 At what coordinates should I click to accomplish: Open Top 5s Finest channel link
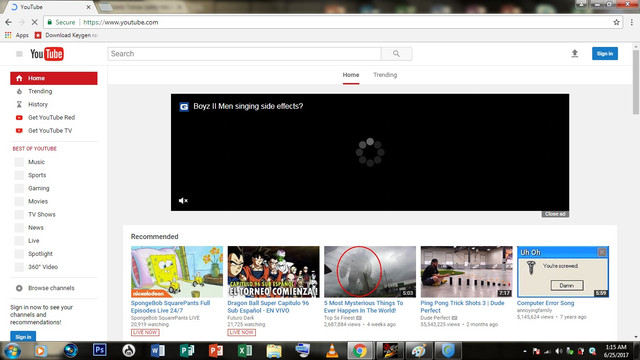tap(339, 318)
